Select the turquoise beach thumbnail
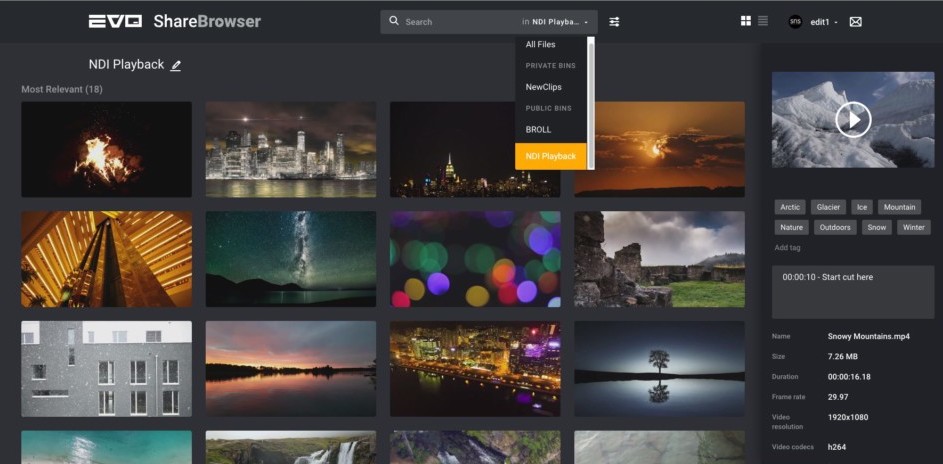943x464 pixels. tap(106, 447)
